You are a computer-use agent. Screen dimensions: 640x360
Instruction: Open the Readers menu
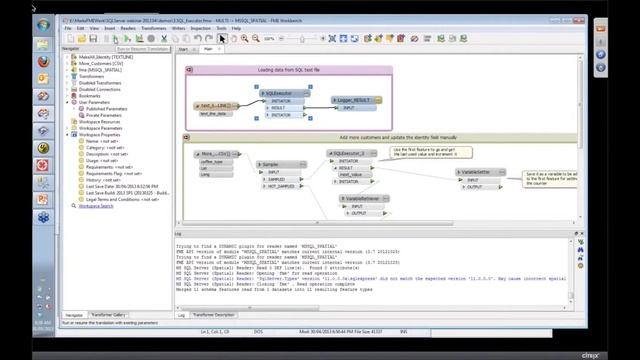(x=128, y=29)
